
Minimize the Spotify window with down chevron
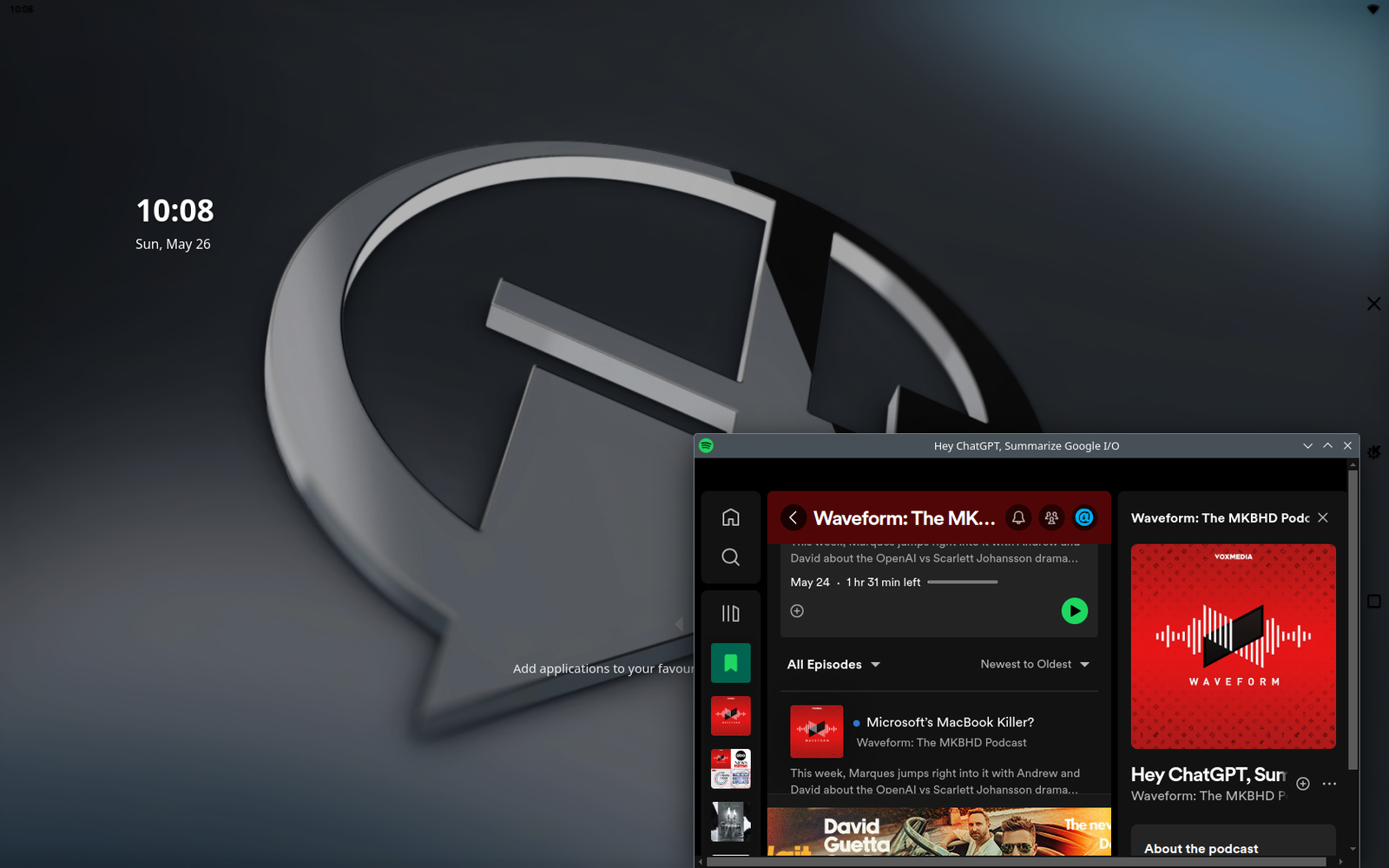pyautogui.click(x=1307, y=445)
